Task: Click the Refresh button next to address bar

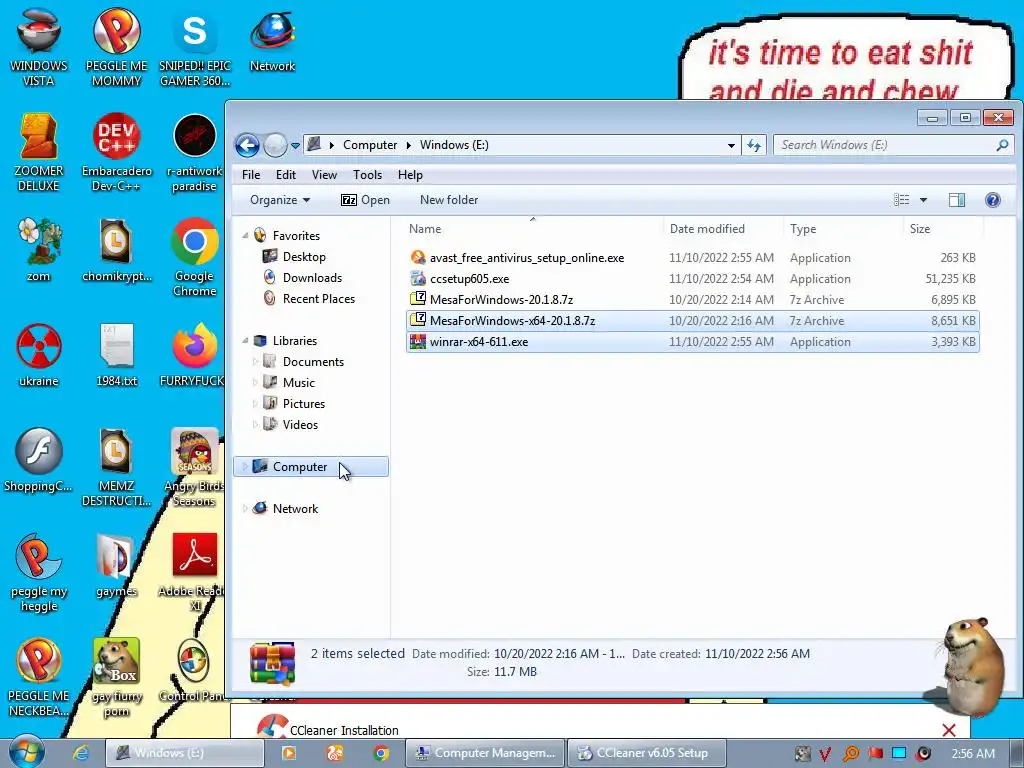Action: 754,145
